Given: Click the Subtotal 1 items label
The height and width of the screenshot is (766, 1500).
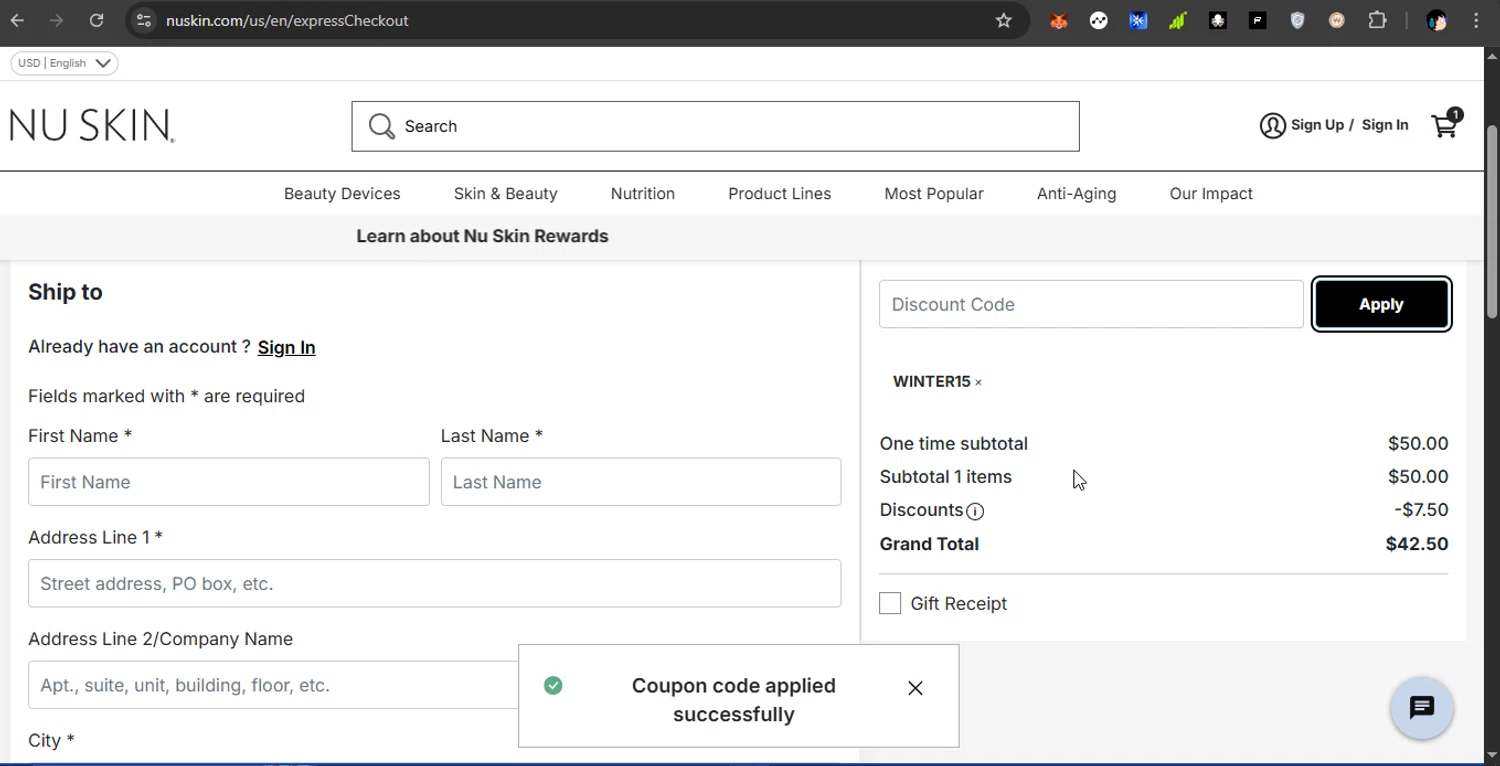Looking at the screenshot, I should coord(946,477).
